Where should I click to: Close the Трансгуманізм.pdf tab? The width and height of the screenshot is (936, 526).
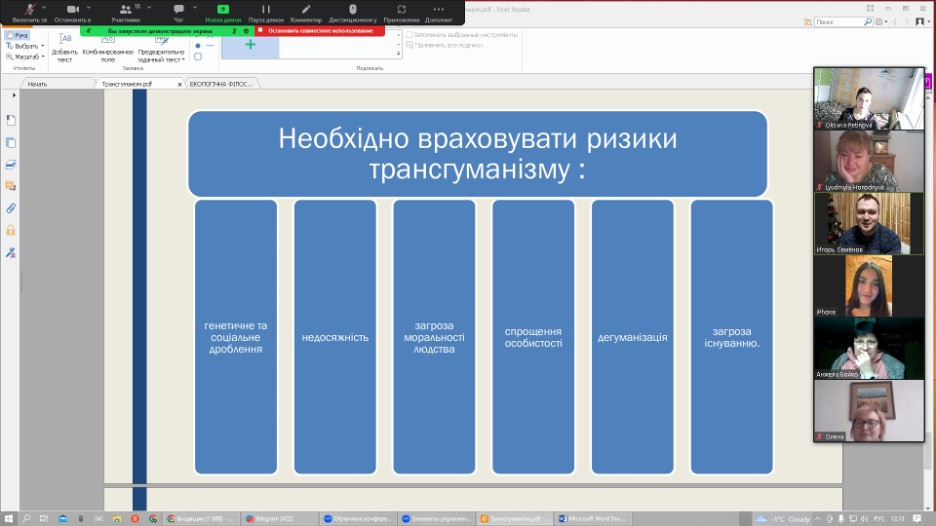[180, 85]
